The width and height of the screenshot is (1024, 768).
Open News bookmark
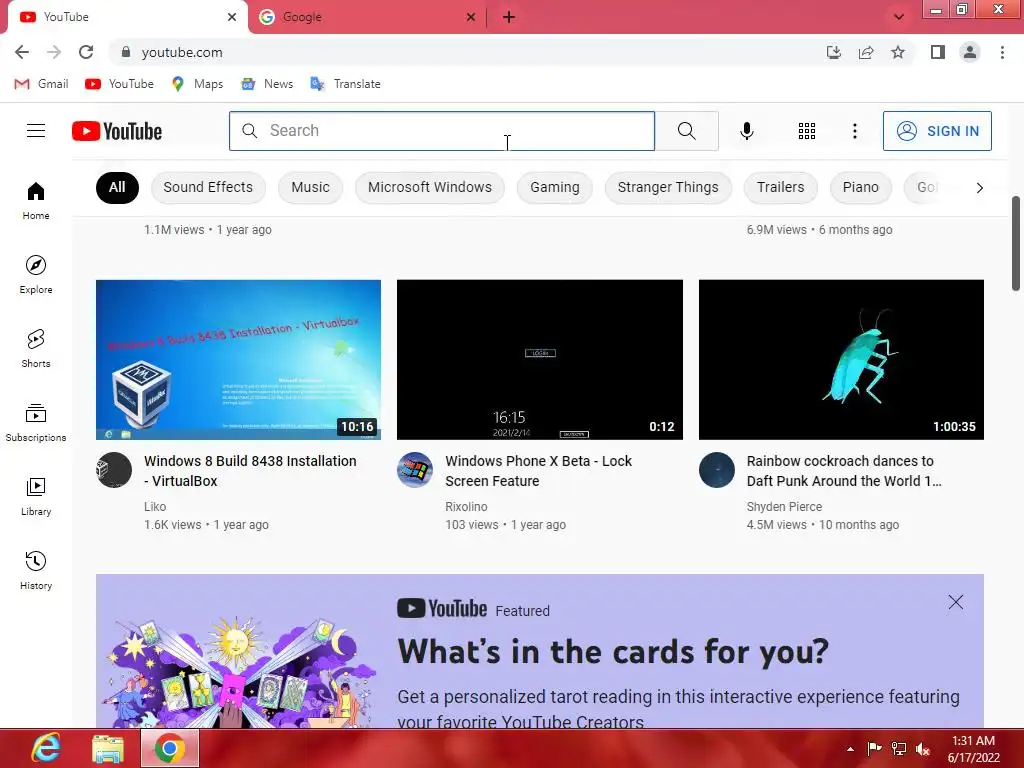click(x=267, y=84)
